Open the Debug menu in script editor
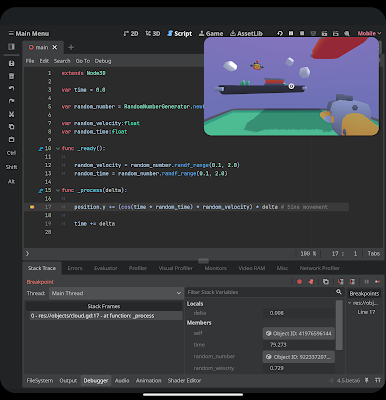Screen dimensions: 386x400 103,61
